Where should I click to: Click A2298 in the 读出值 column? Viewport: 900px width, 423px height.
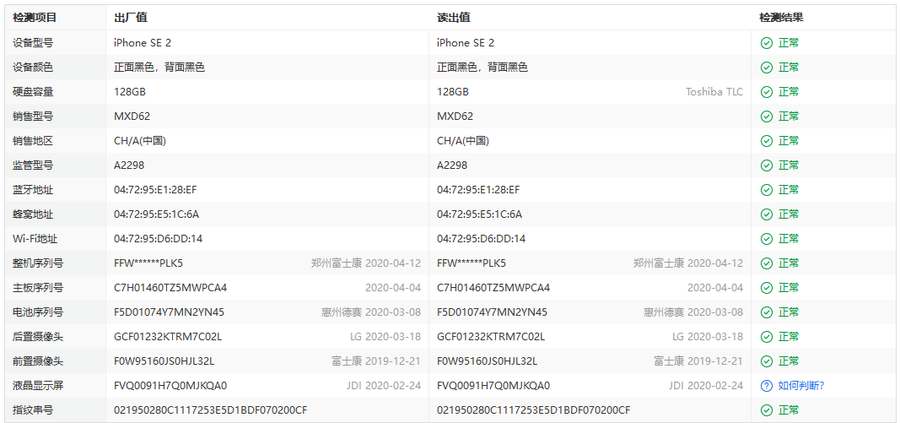click(452, 165)
